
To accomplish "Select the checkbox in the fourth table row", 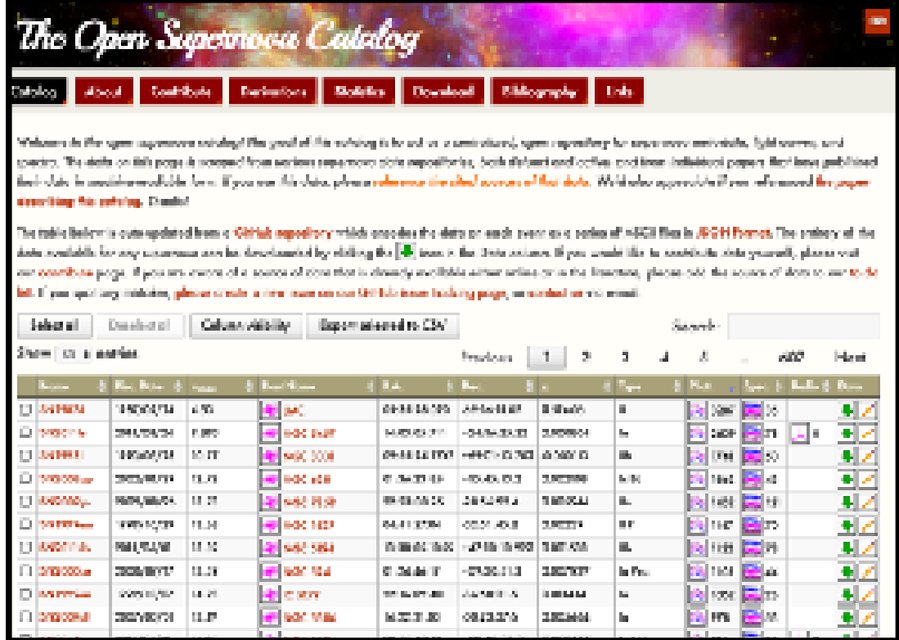I will pos(26,479).
